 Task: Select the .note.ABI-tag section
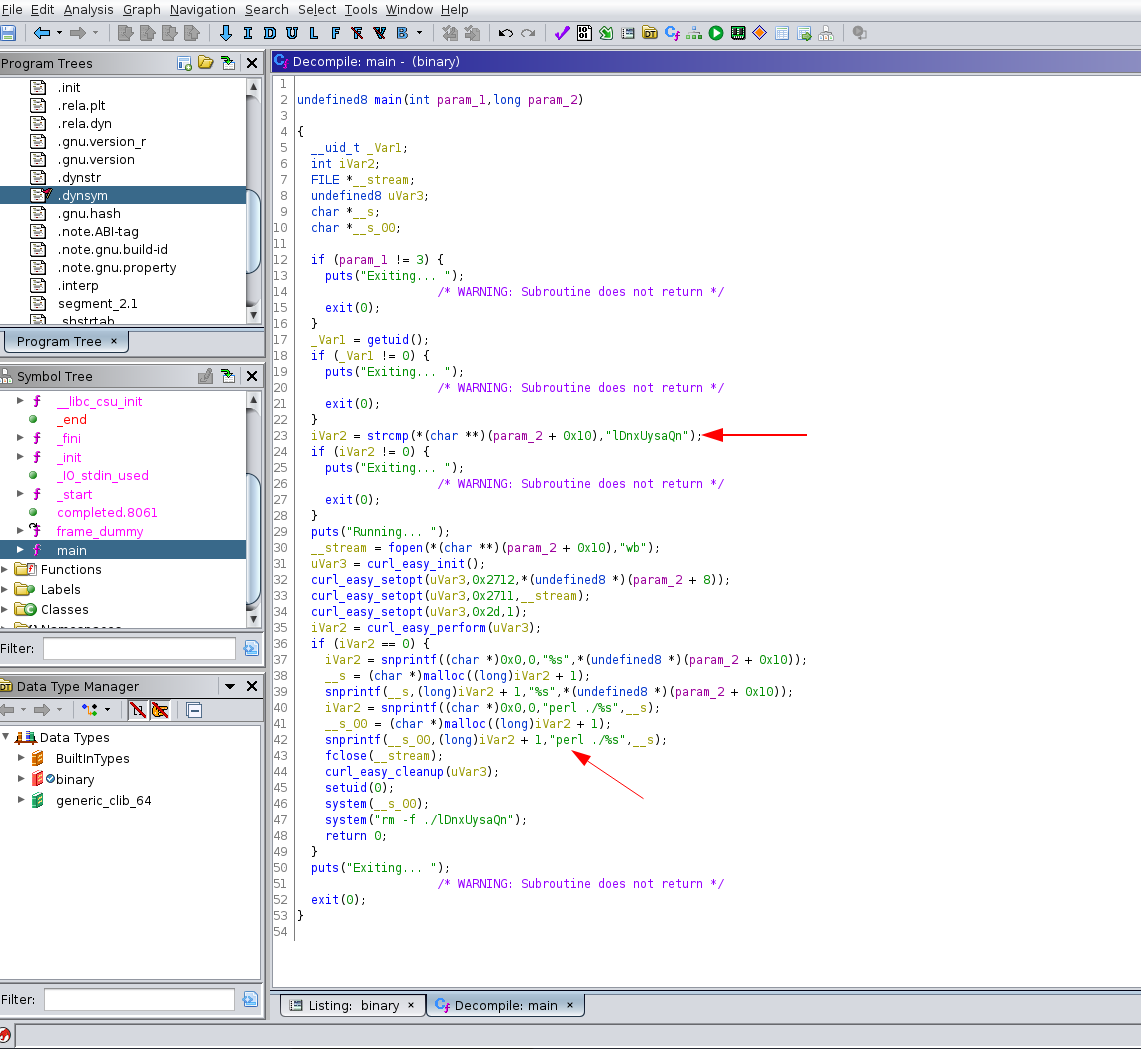[x=98, y=231]
